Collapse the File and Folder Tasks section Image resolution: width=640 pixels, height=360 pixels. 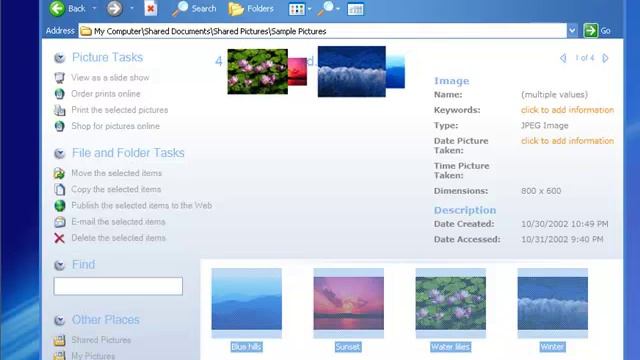[60, 153]
